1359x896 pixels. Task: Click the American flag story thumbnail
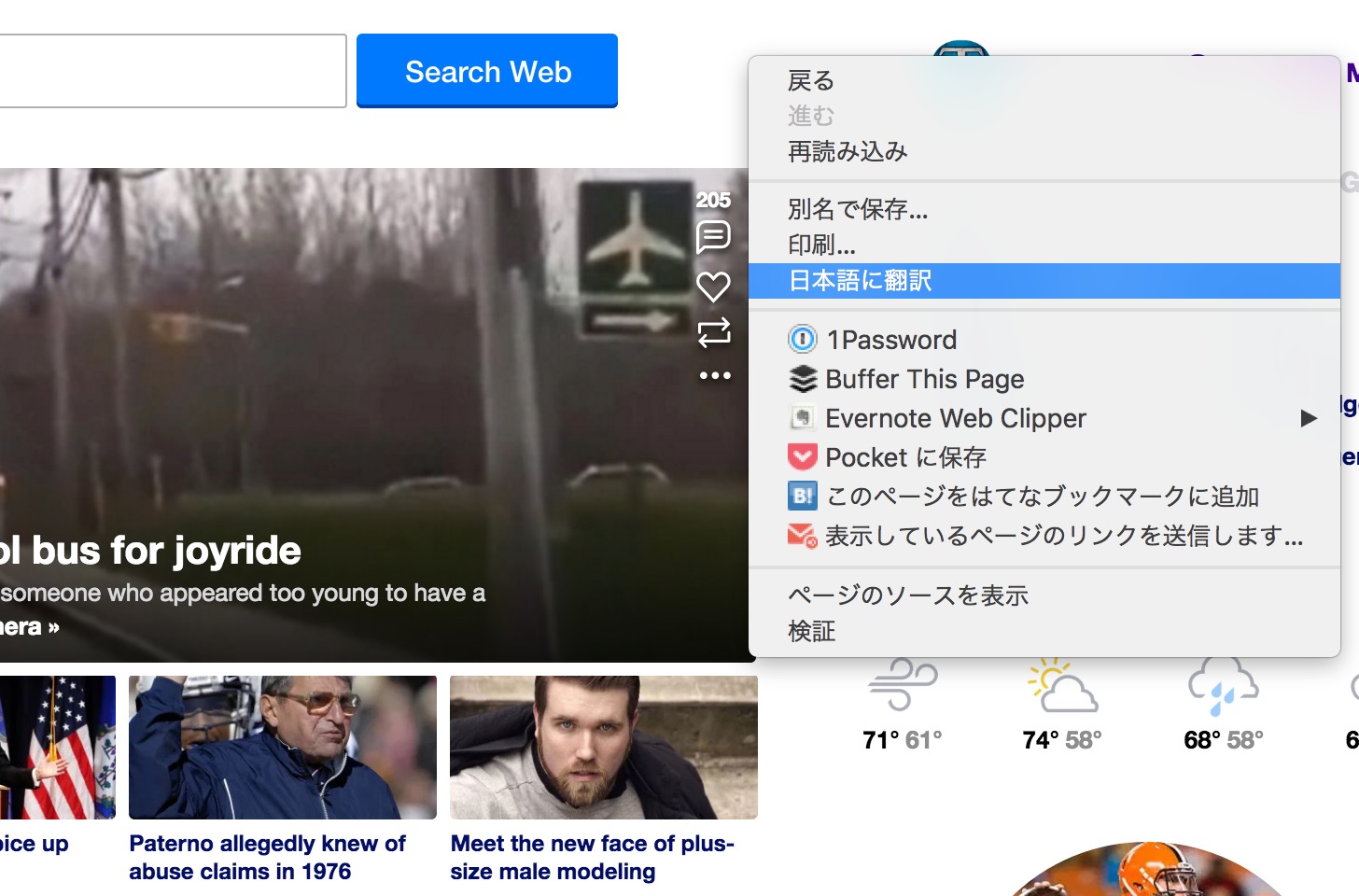[58, 748]
